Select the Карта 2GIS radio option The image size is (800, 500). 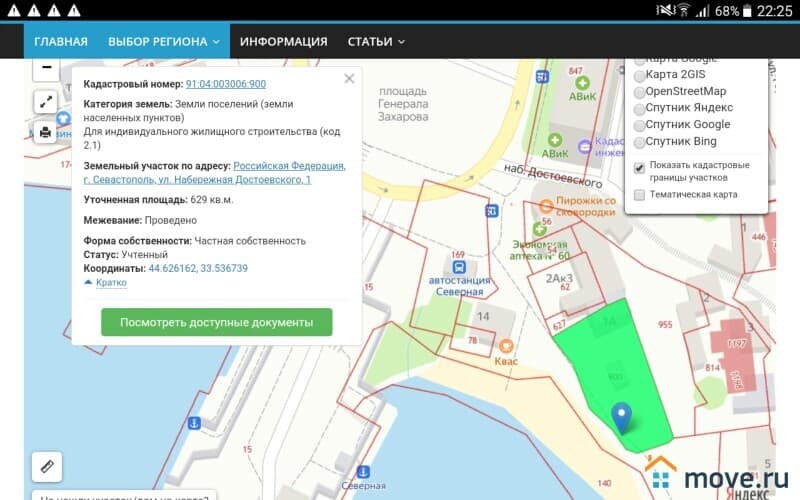(640, 76)
